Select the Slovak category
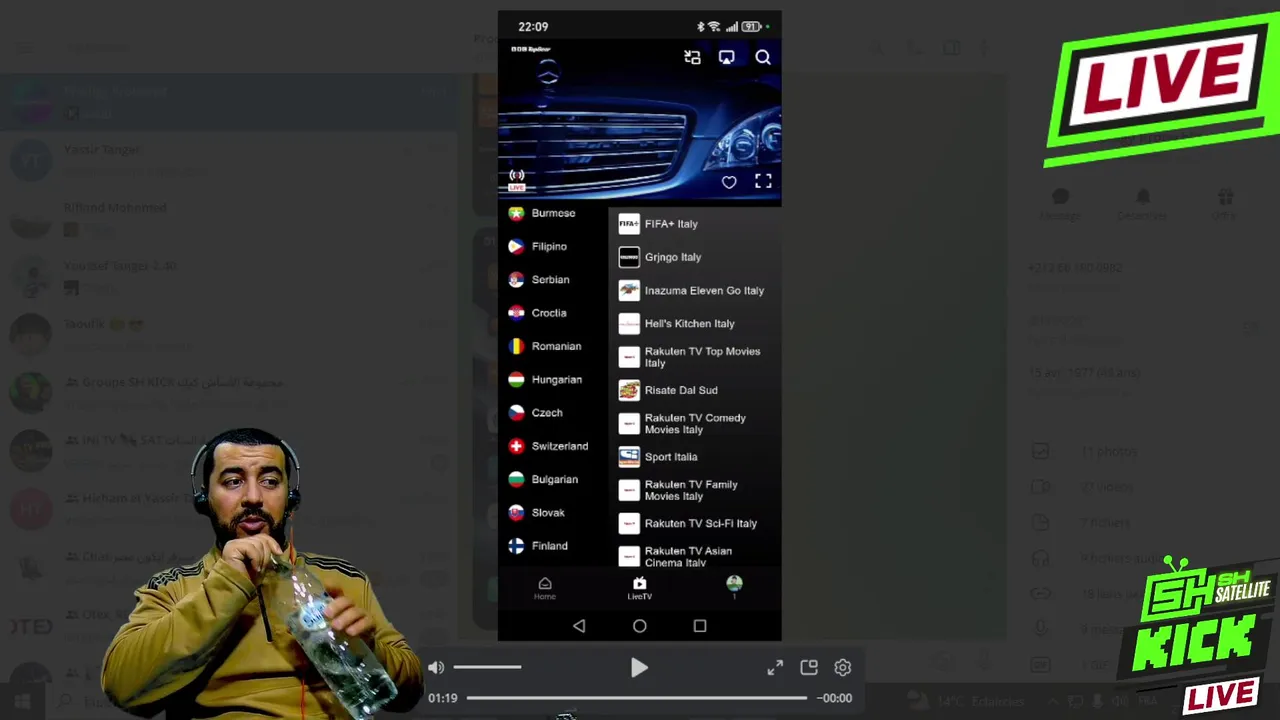The image size is (1280, 720). click(x=553, y=513)
